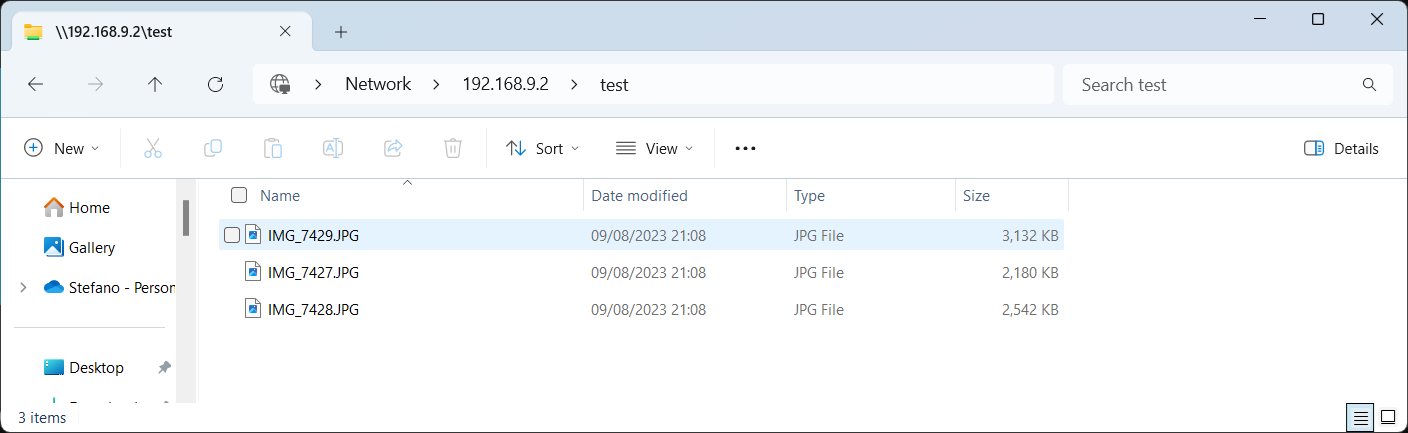Expand the Stefano - Personal OneDrive node
Image resolution: width=1408 pixels, height=433 pixels.
[x=23, y=288]
